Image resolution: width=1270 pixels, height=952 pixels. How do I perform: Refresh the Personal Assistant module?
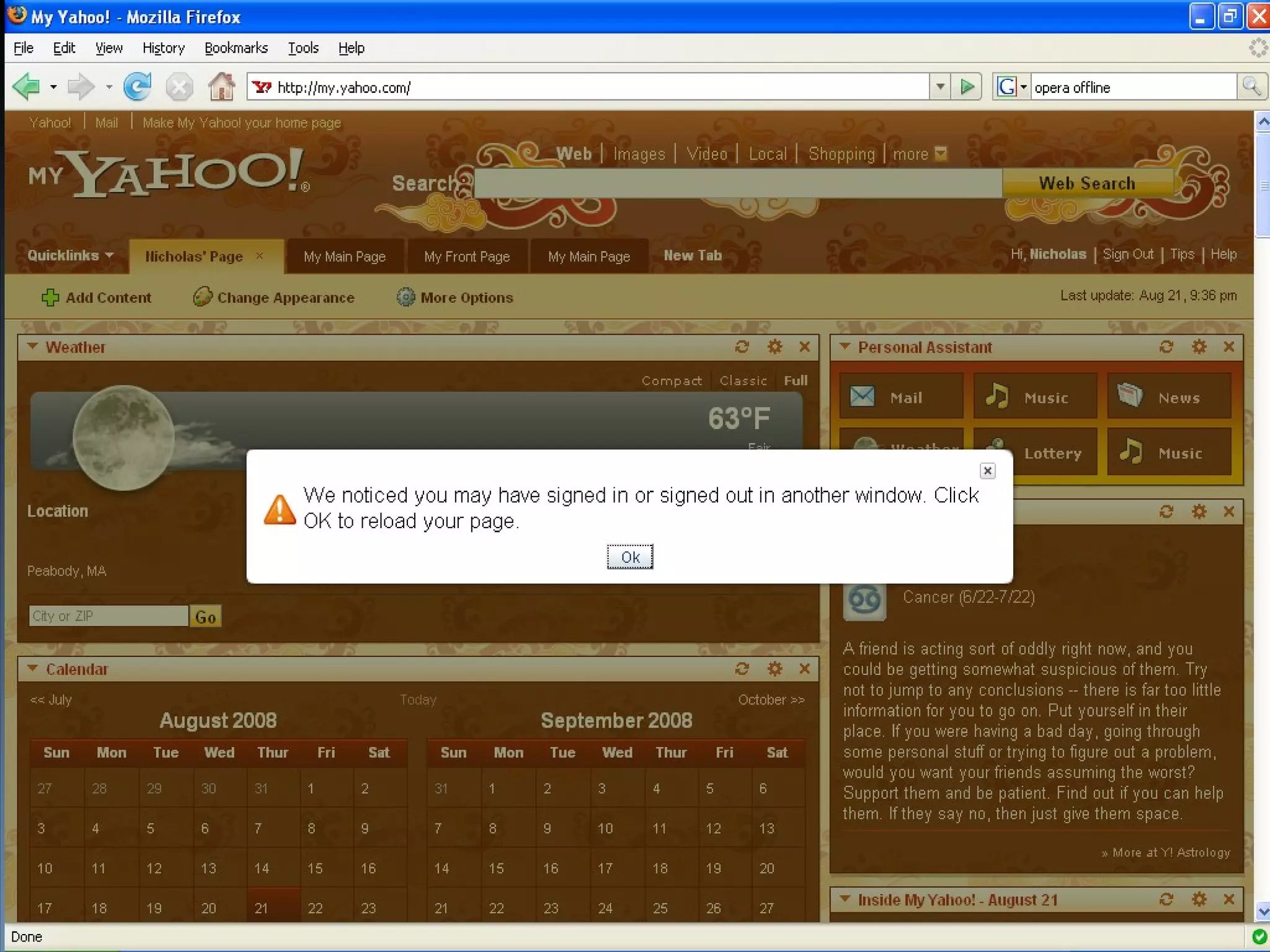click(1166, 347)
